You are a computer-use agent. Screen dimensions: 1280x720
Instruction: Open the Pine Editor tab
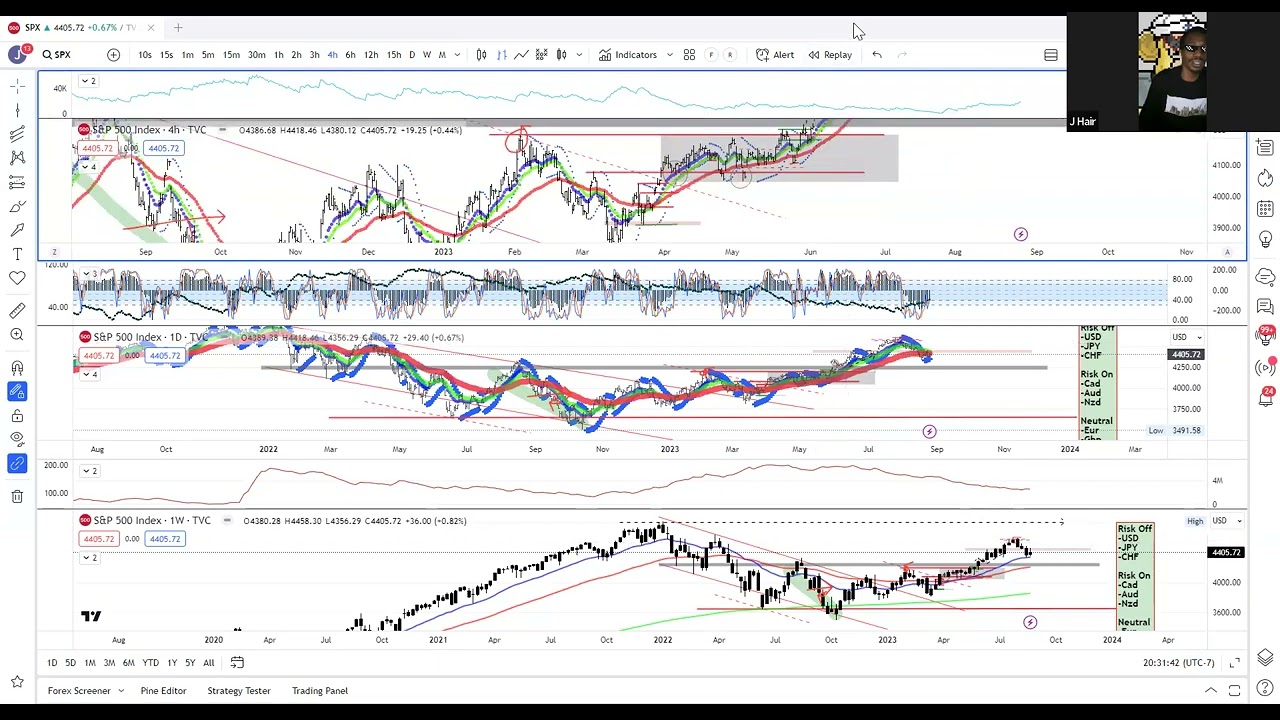[x=163, y=691]
